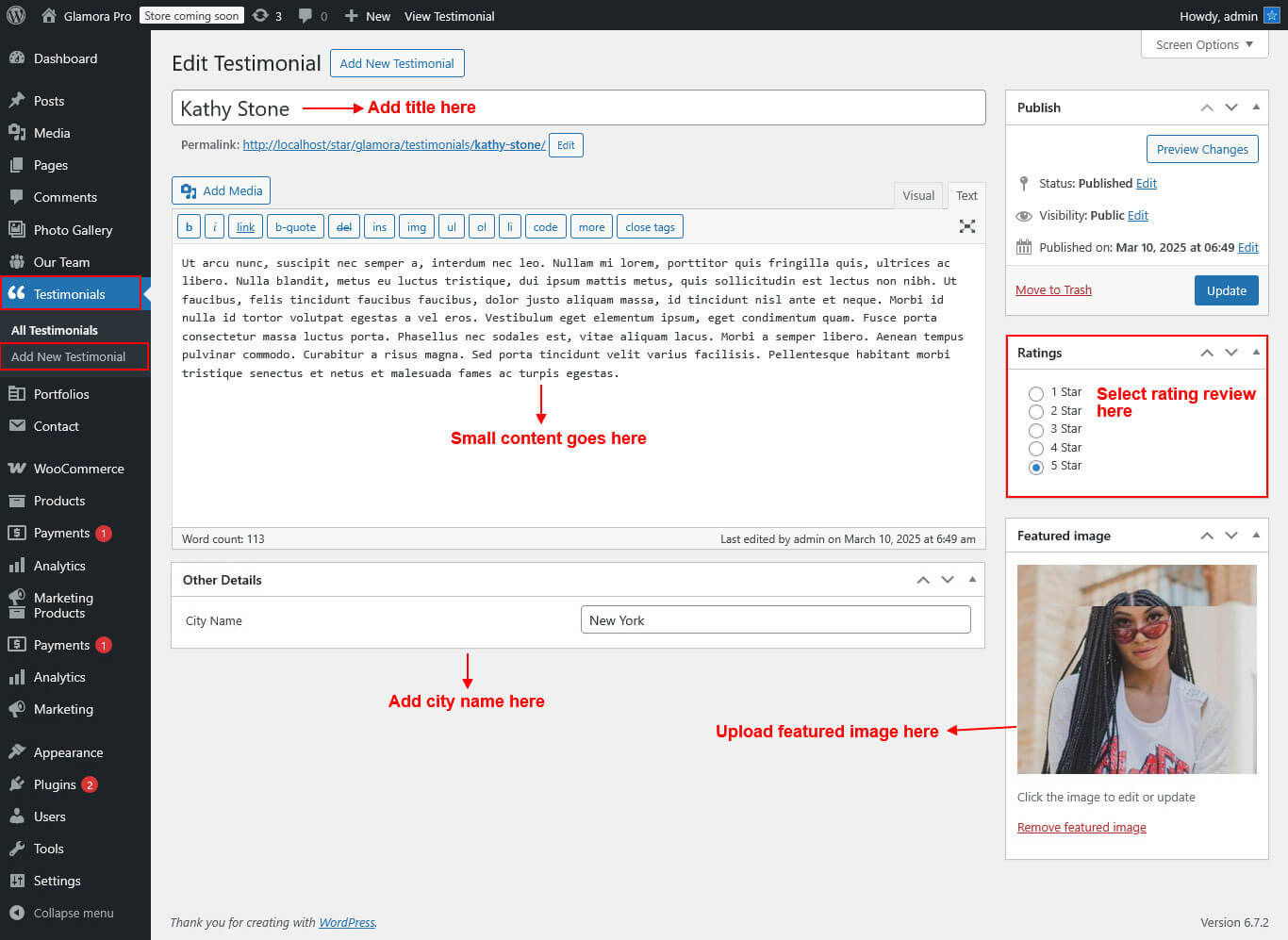Click the bold b quicktag button
The height and width of the screenshot is (940, 1288).
(189, 226)
